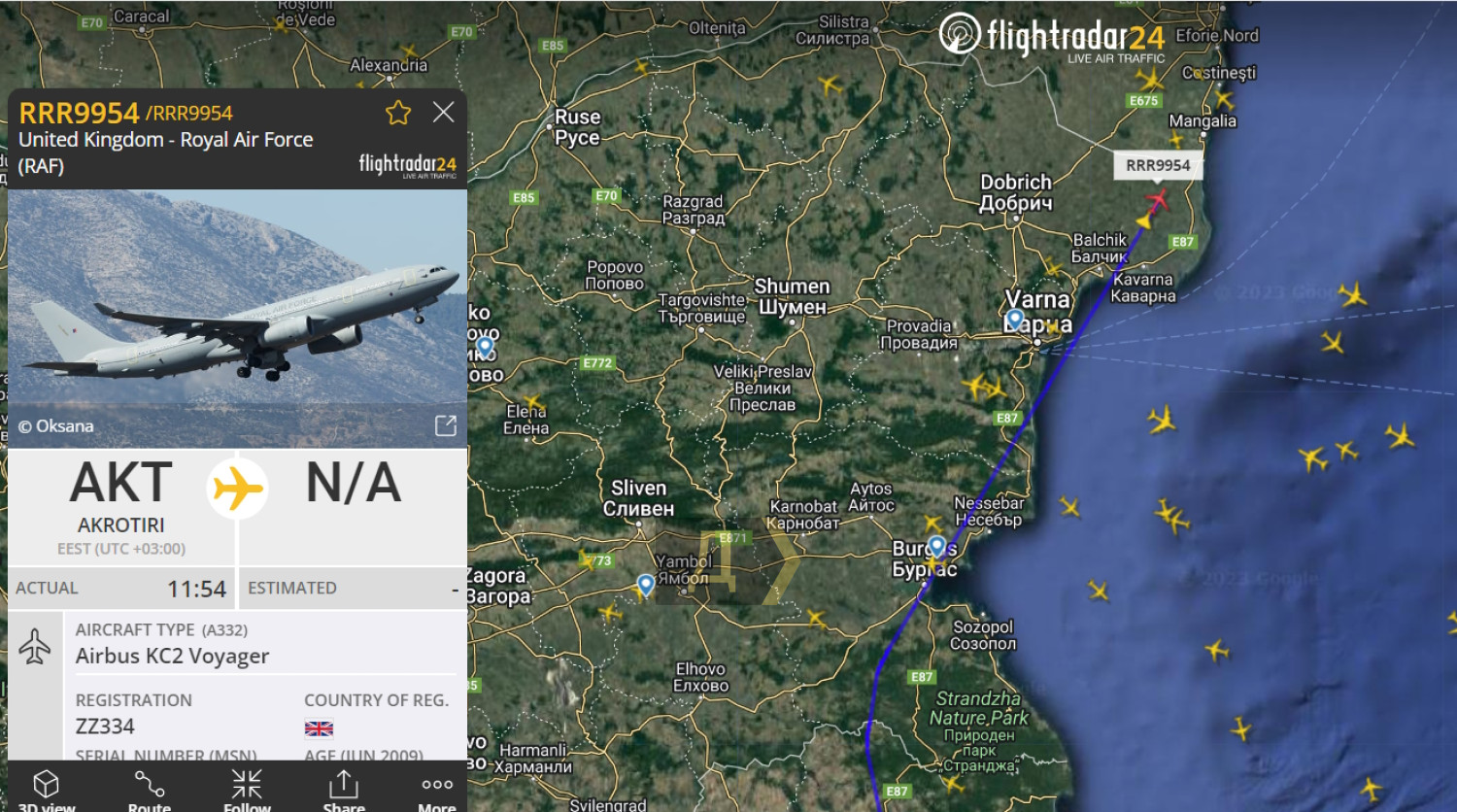Select the red RRR9954 aircraft on map

point(1157,201)
